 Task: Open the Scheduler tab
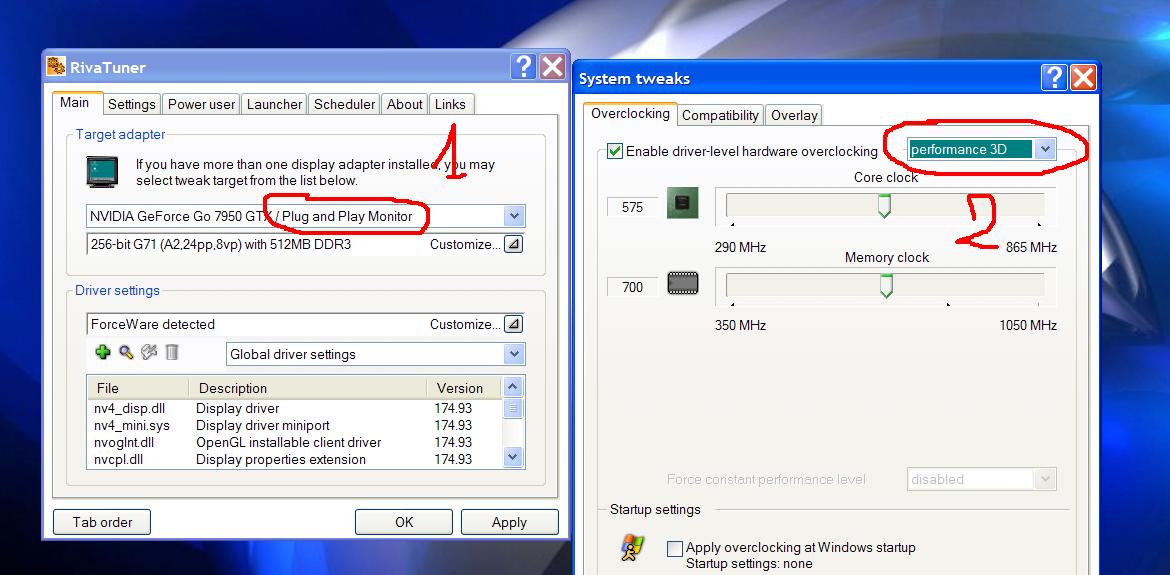coord(345,104)
